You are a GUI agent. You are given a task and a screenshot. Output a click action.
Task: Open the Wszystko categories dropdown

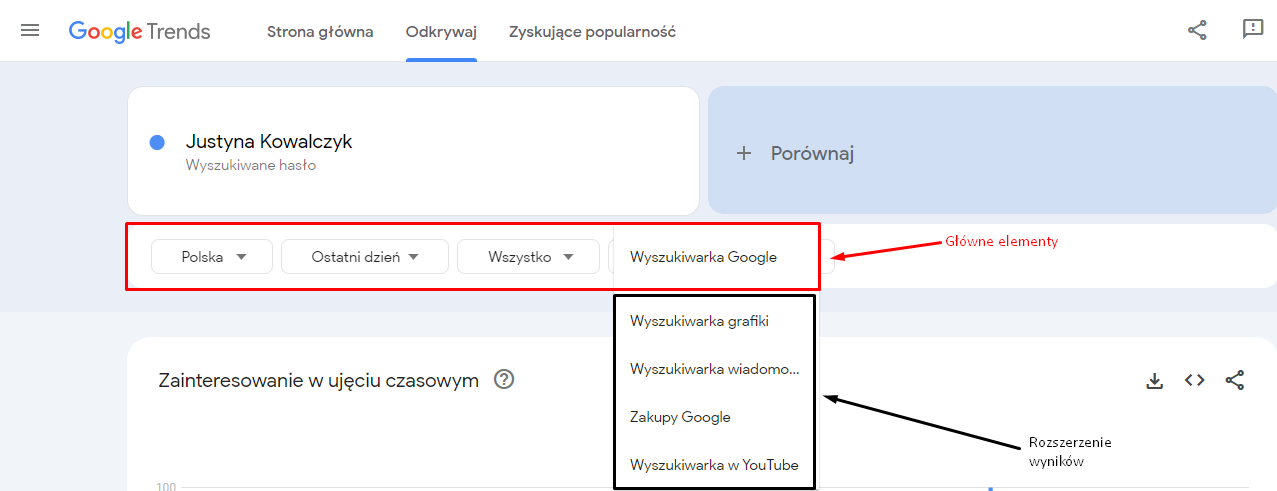[x=529, y=257]
